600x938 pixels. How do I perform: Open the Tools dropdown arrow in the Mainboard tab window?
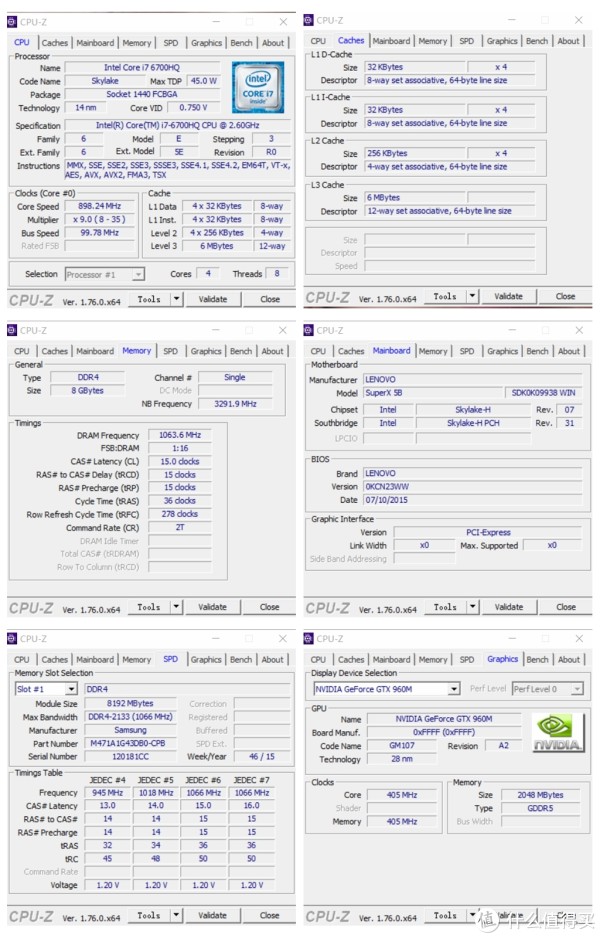473,607
